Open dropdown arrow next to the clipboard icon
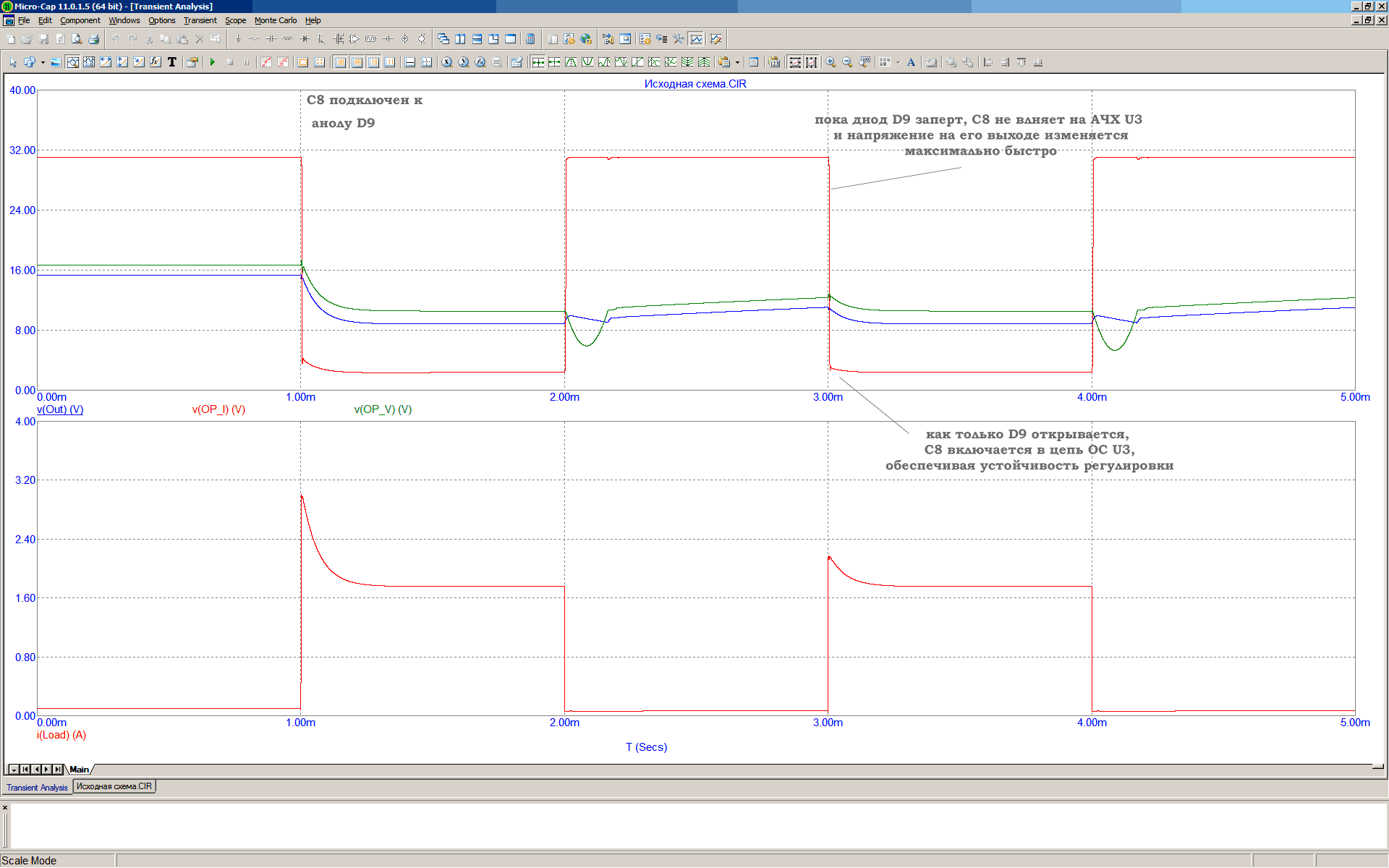The width and height of the screenshot is (1389, 868). pyautogui.click(x=737, y=62)
